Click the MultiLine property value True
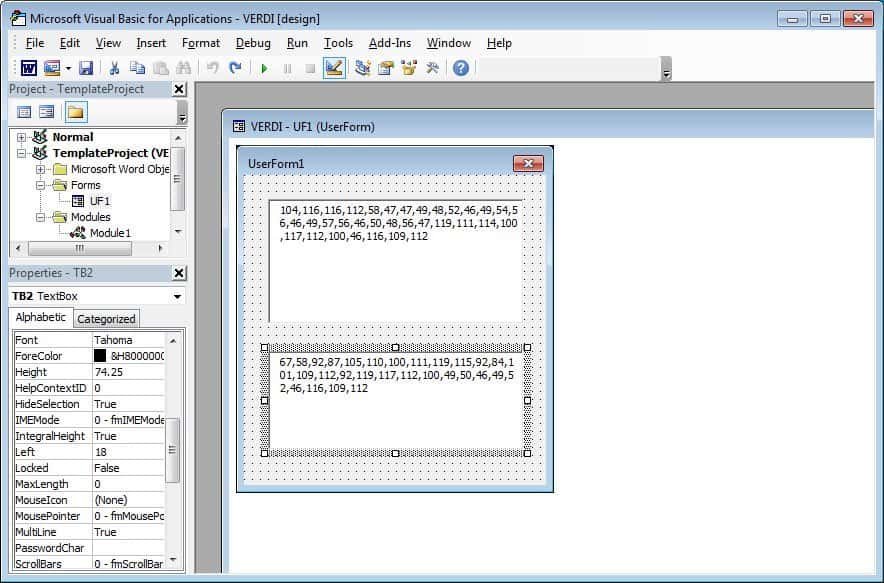 (128, 532)
